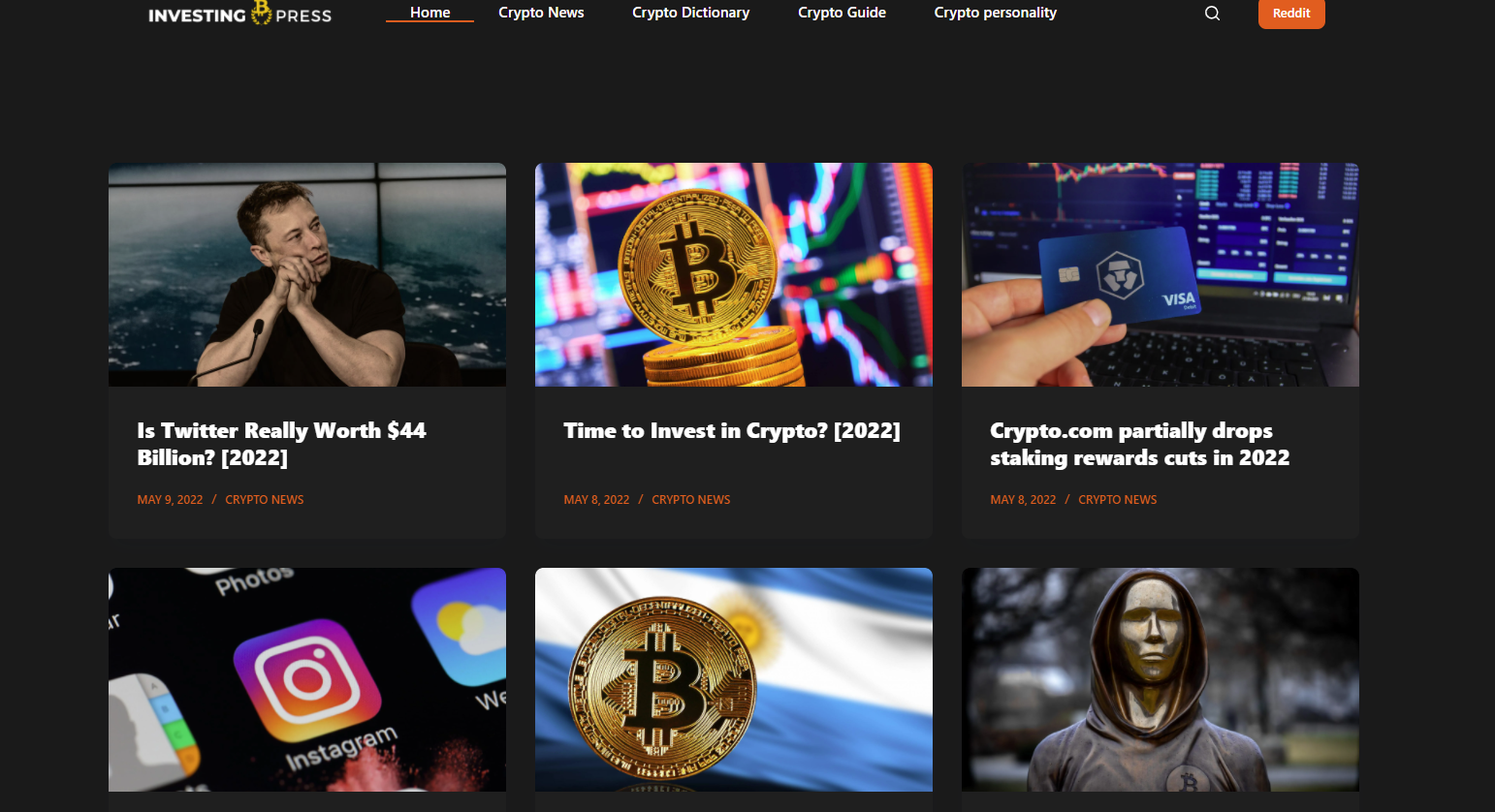
Task: Open the hooded statue thumbnail
Action: (x=1161, y=679)
